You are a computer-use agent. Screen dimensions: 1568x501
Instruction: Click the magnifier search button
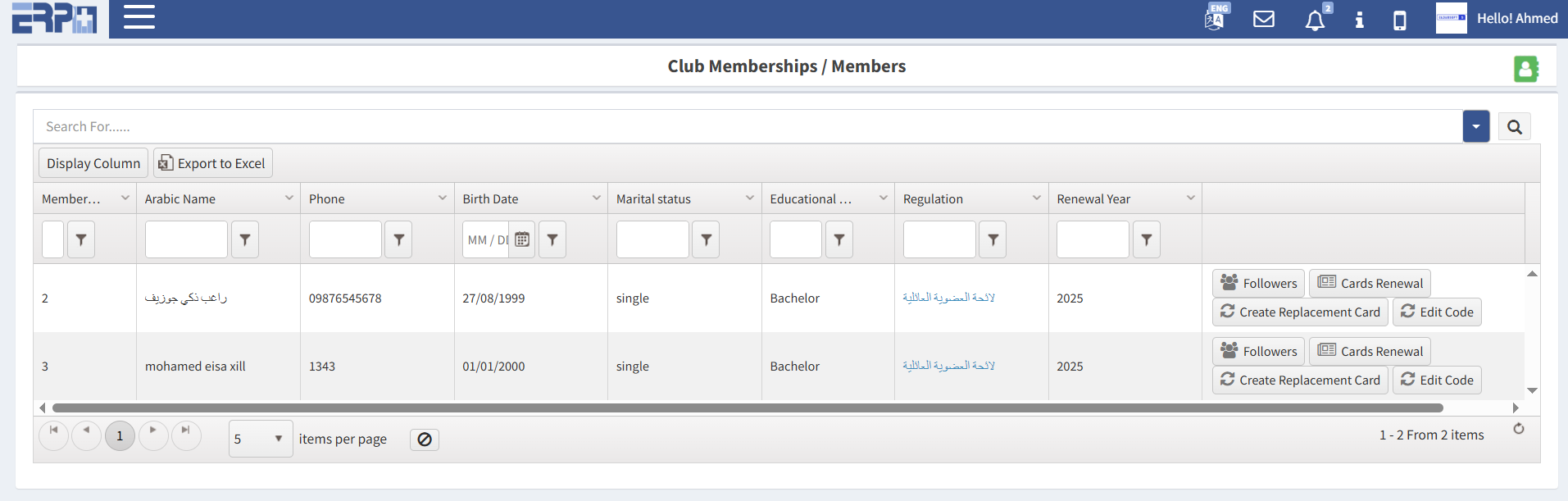point(1514,127)
